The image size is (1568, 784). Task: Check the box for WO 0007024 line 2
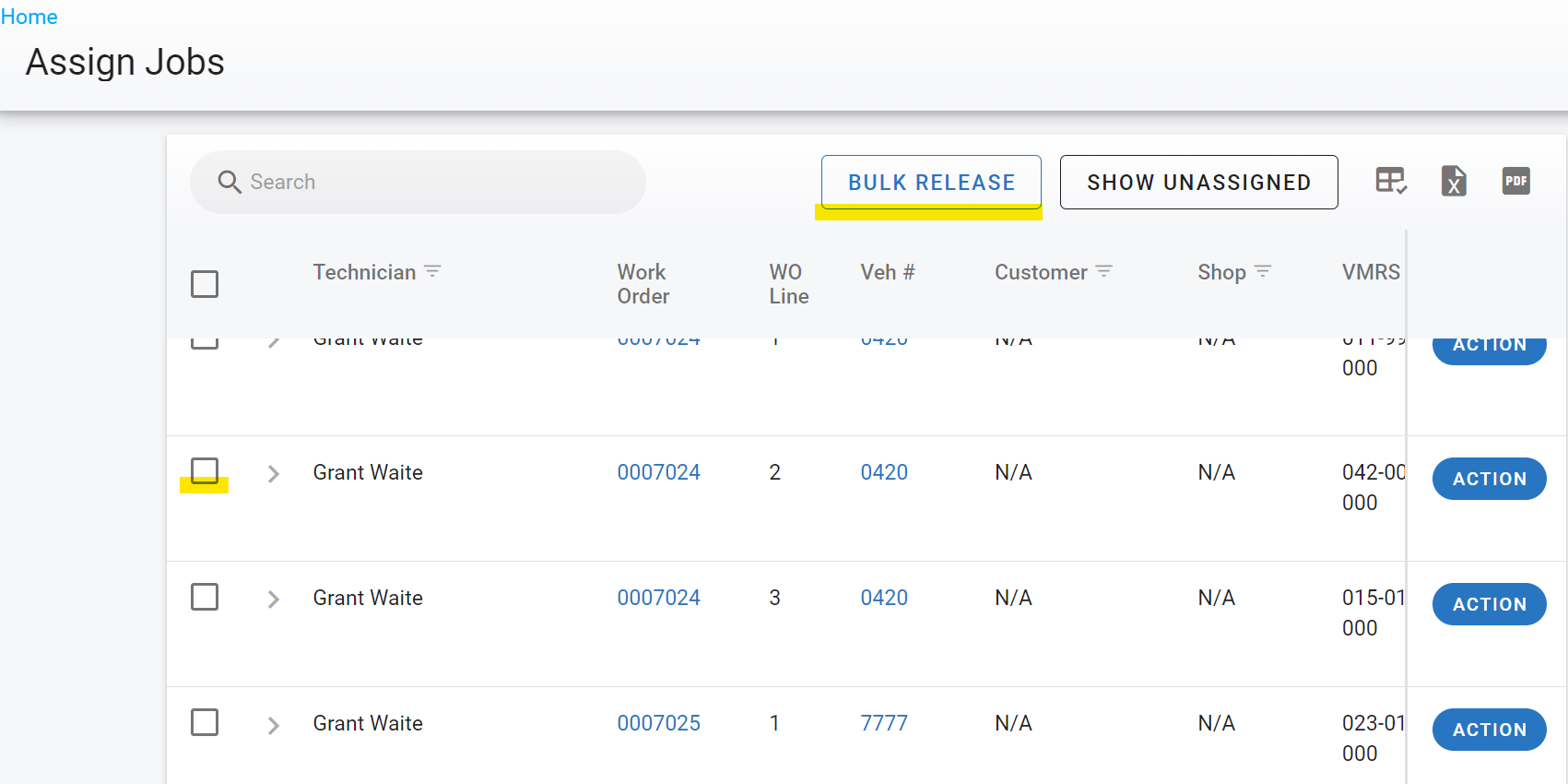coord(205,471)
